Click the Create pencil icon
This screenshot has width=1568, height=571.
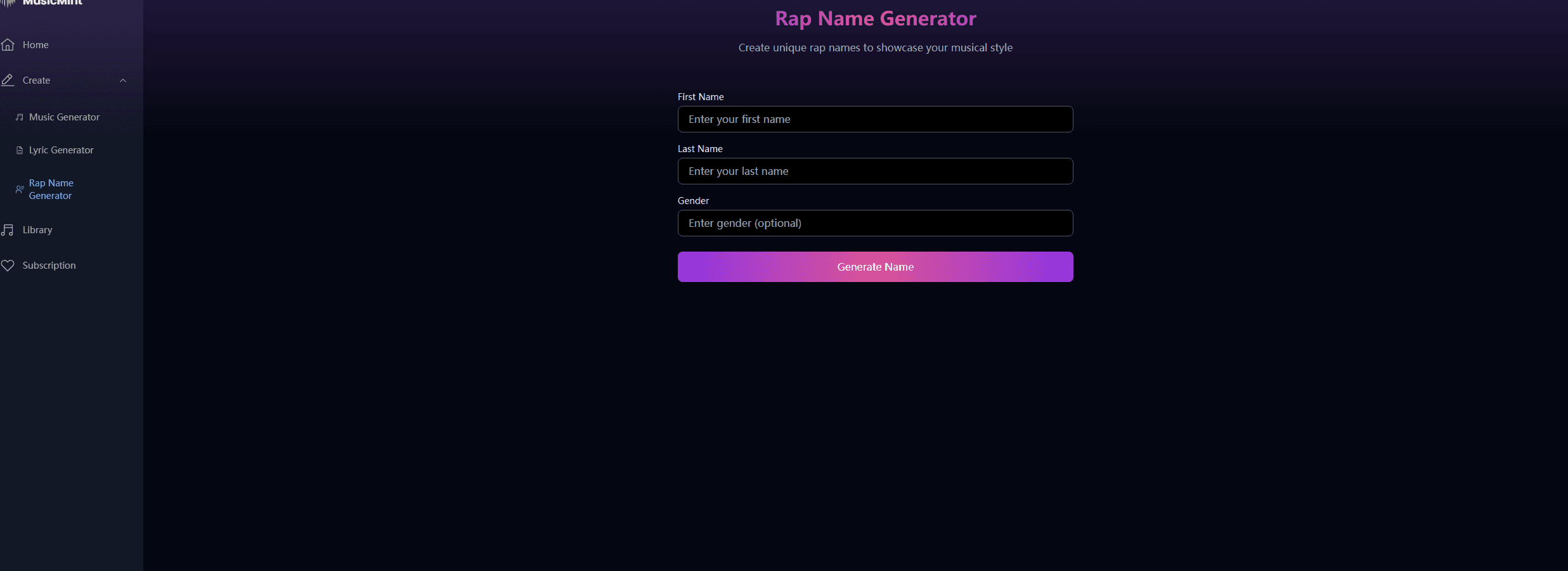[x=8, y=80]
